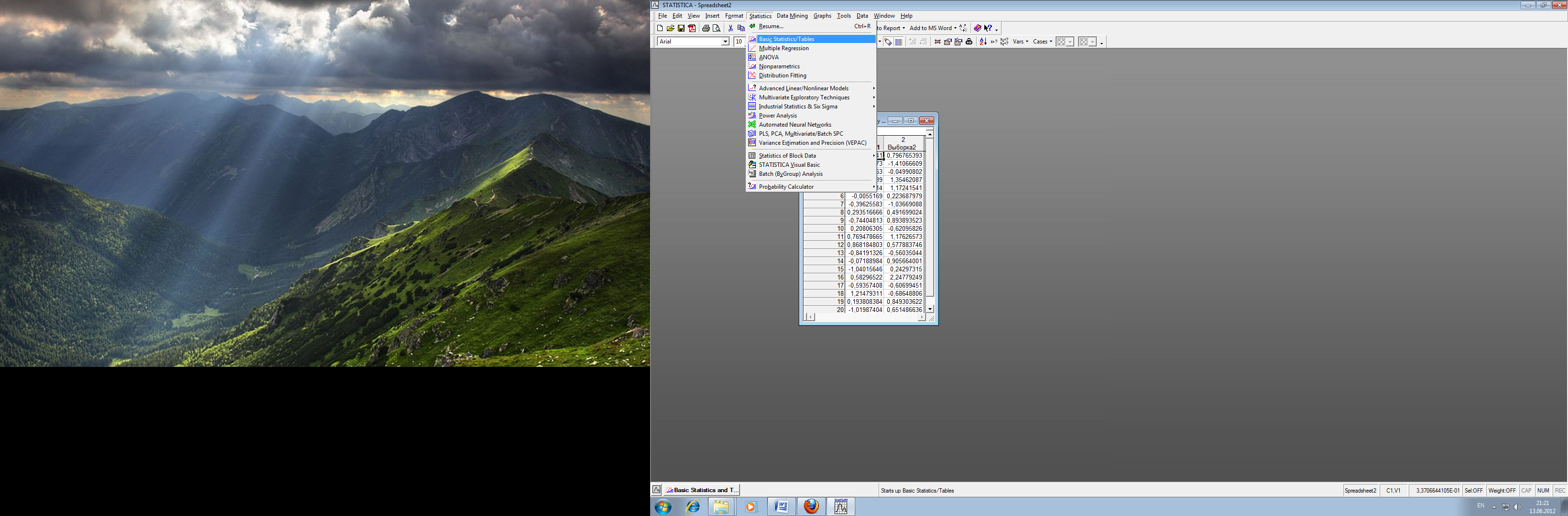Click the Basic Statistics and T... button
1568x516 pixels.
(x=702, y=490)
